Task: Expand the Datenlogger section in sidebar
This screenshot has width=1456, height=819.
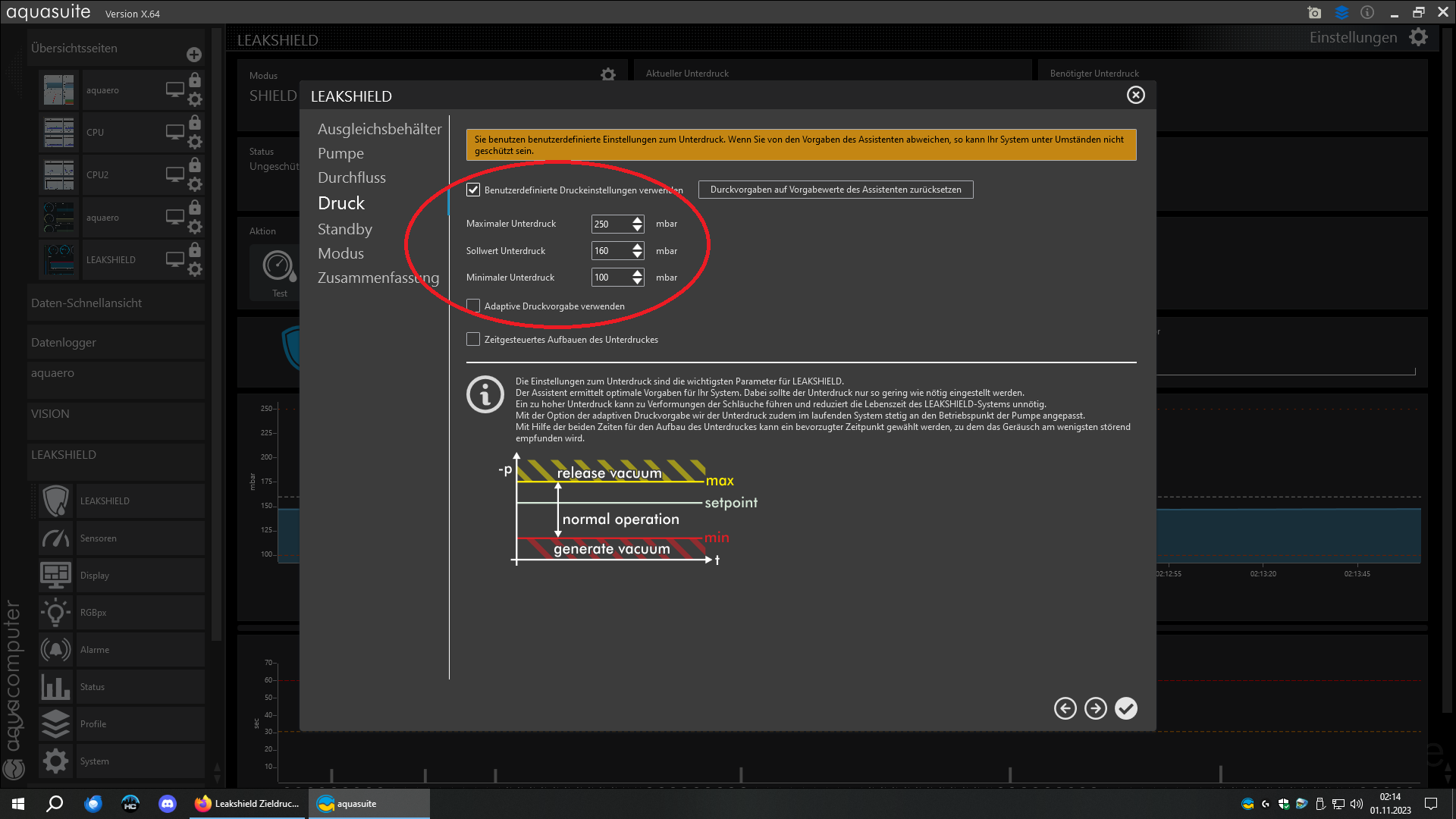Action: coord(64,343)
